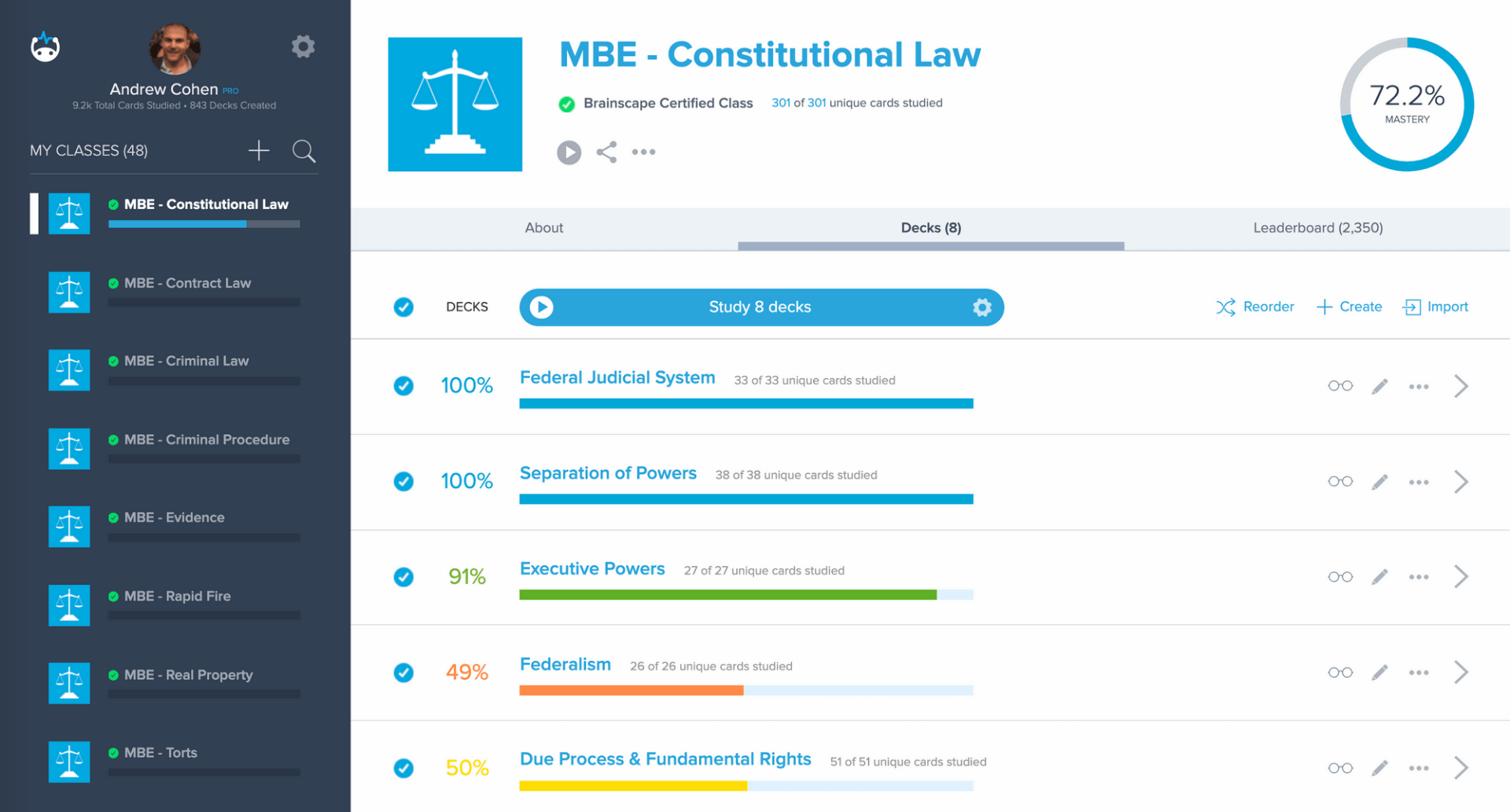Open study settings gear on Study button
Screen dimensions: 1510x812
[x=981, y=307]
